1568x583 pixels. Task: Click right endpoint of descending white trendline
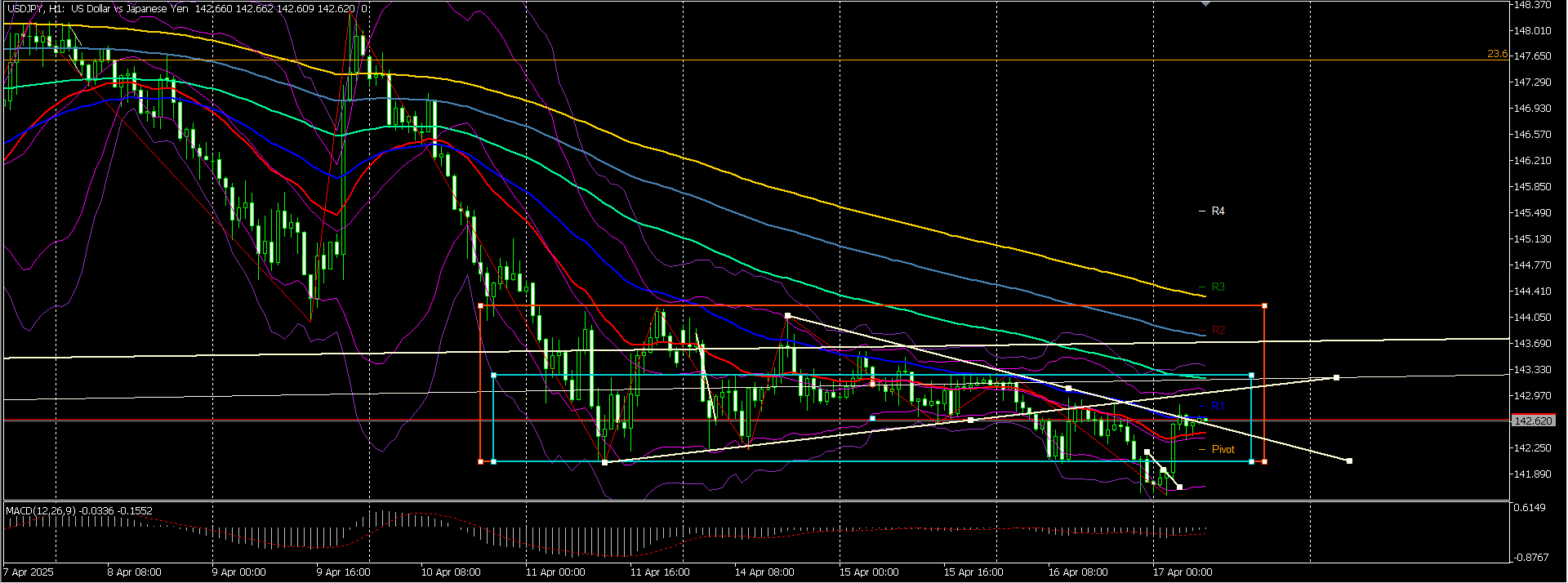(x=1349, y=461)
